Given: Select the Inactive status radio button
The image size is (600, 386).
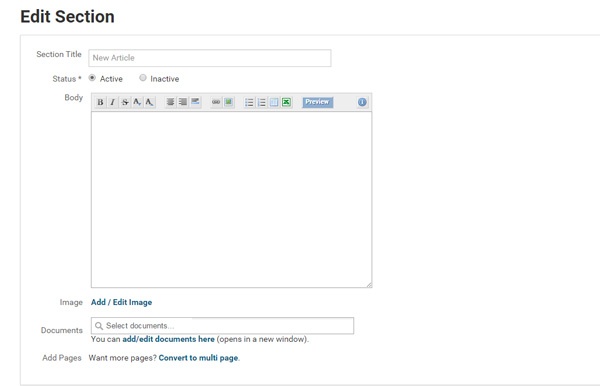Looking at the screenshot, I should pos(143,78).
